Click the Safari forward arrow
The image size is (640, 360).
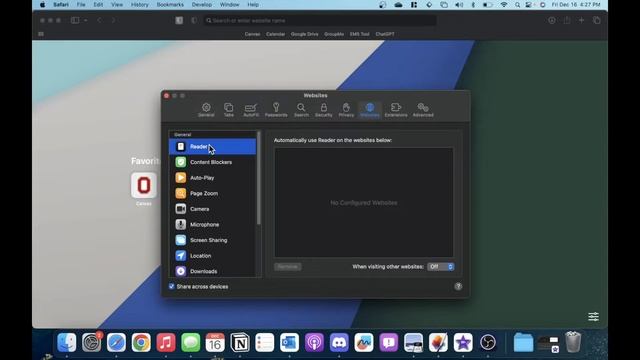pos(113,20)
